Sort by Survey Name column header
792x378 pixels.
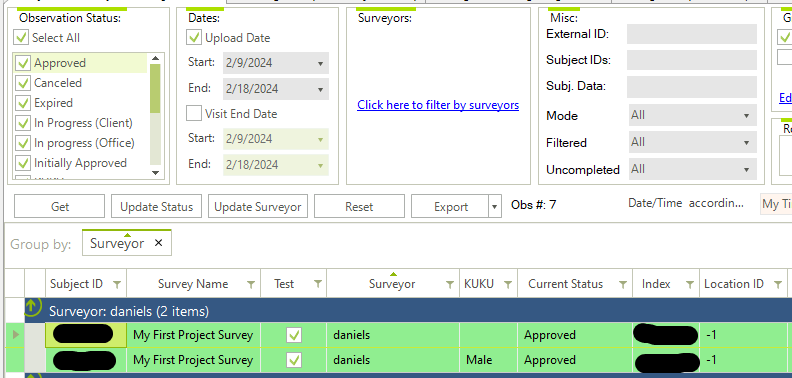coord(193,284)
